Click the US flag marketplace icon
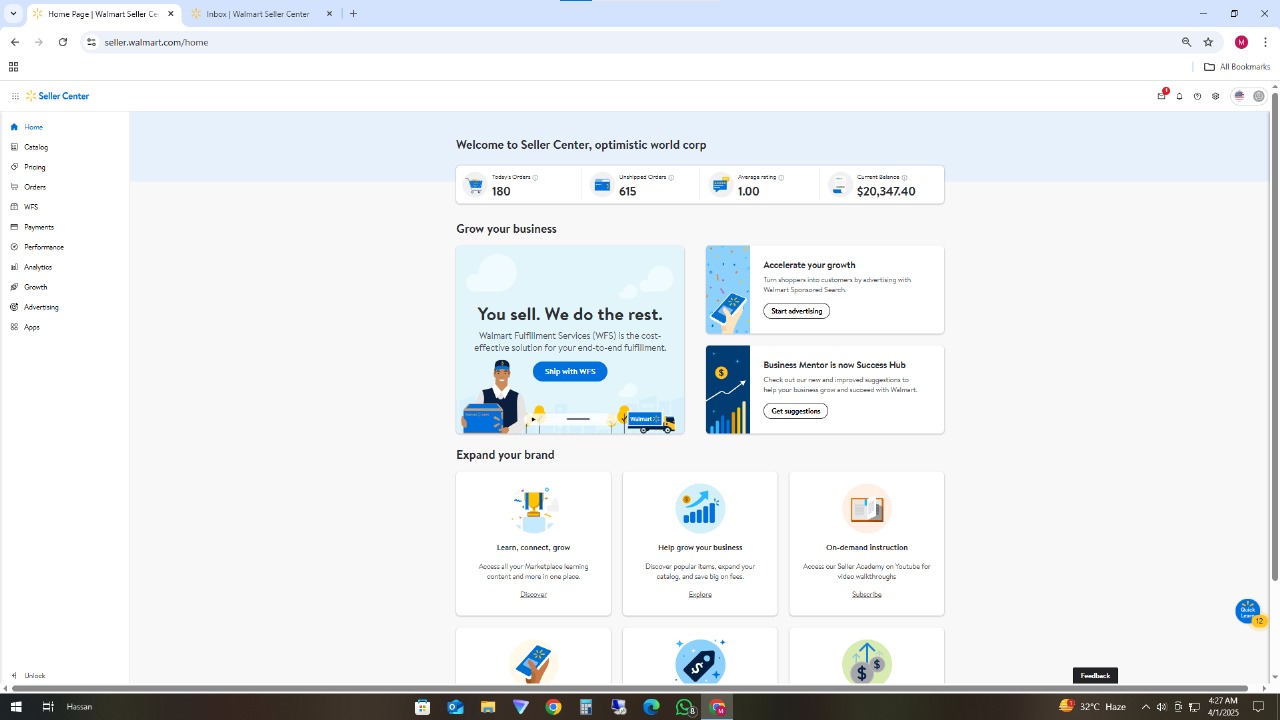This screenshot has width=1280, height=720. click(x=1239, y=96)
